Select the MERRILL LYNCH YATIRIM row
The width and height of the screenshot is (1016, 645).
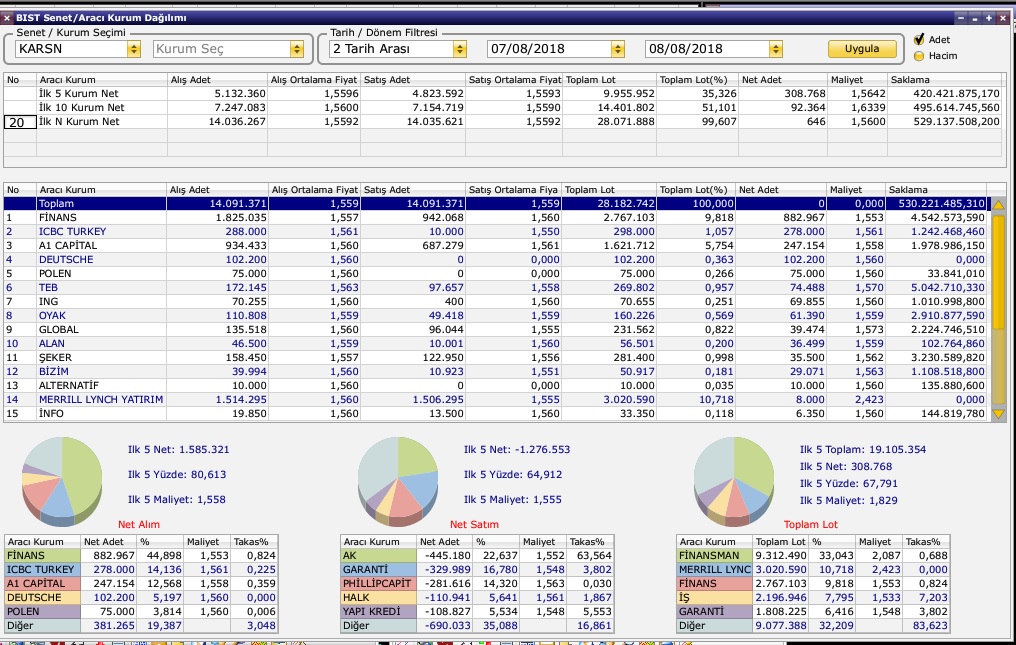[496, 400]
